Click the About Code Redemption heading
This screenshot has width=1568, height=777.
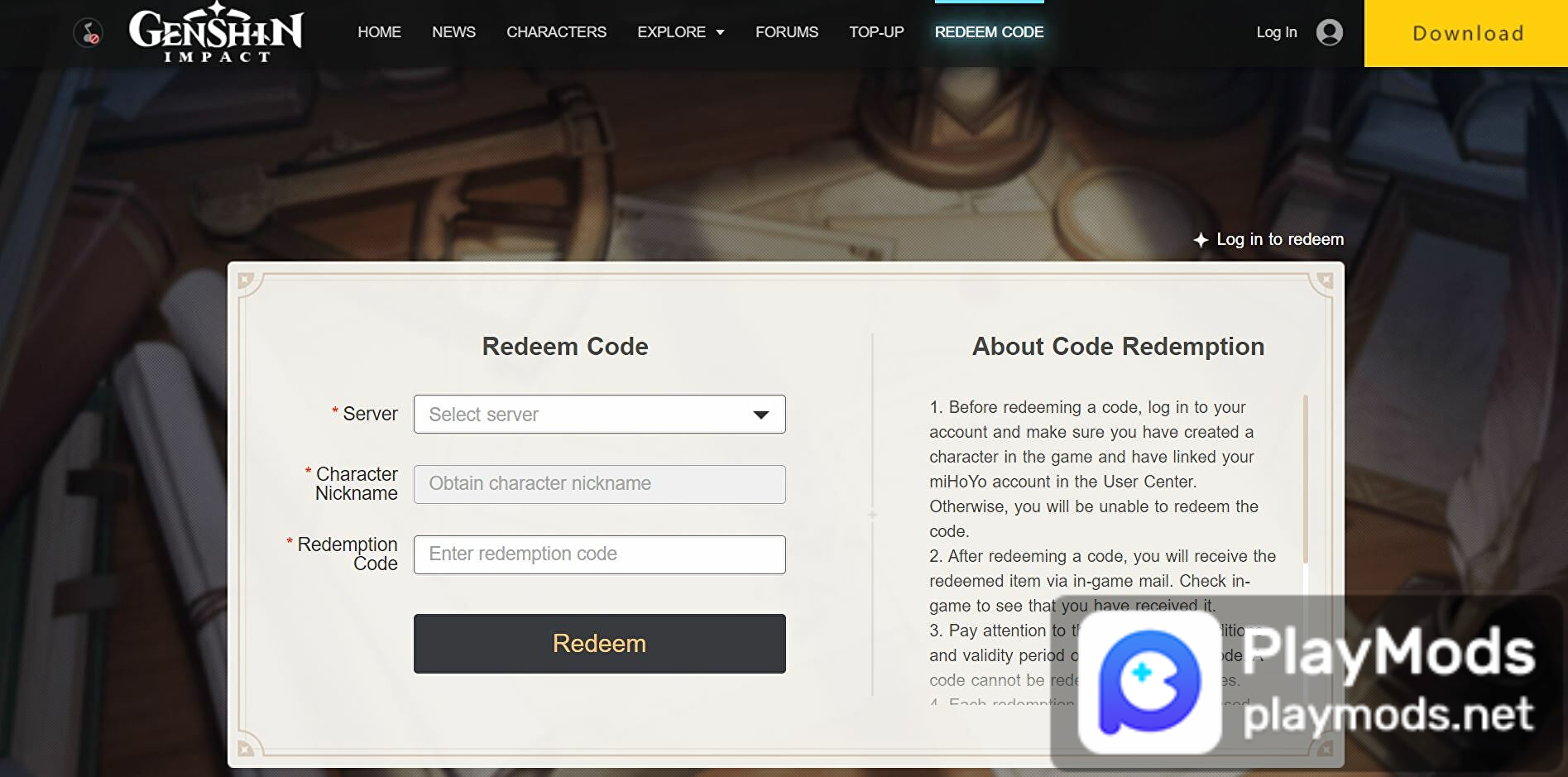coord(1118,347)
